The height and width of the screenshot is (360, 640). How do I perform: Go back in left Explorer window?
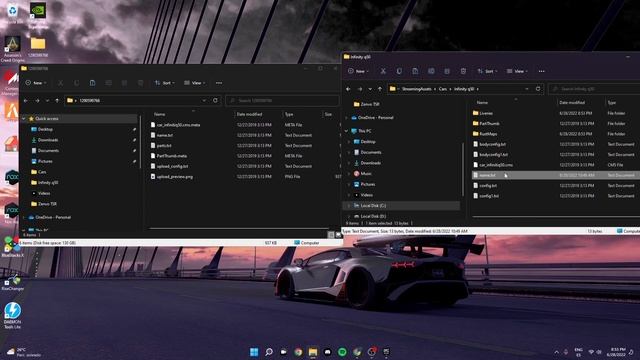[26, 100]
